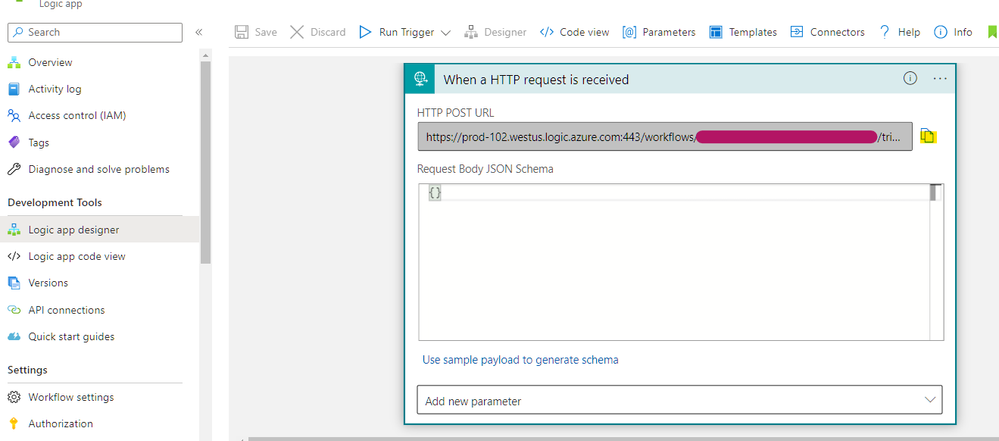Click the wrench Diagnose icon

pos(14,170)
